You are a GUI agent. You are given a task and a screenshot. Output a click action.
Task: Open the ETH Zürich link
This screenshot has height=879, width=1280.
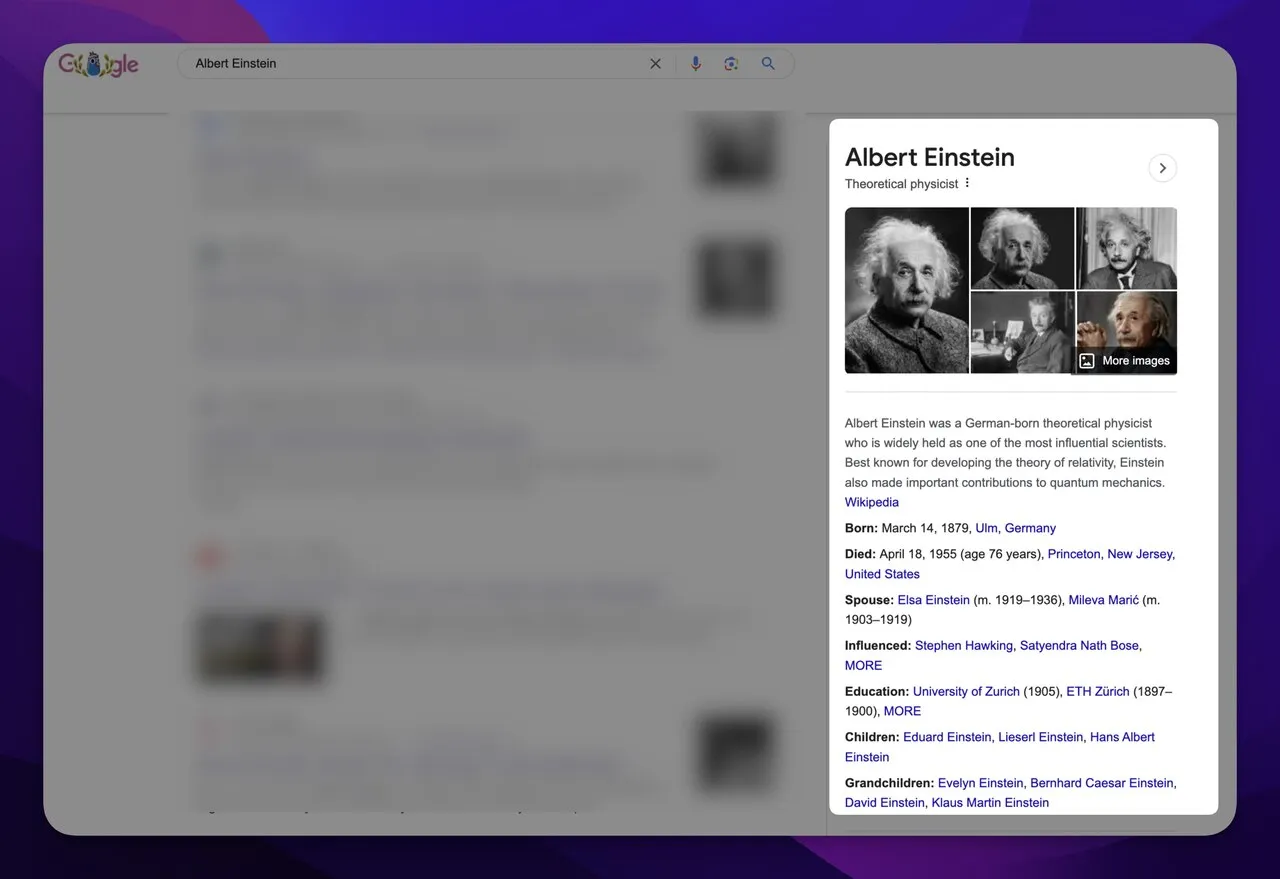[x=1098, y=692]
